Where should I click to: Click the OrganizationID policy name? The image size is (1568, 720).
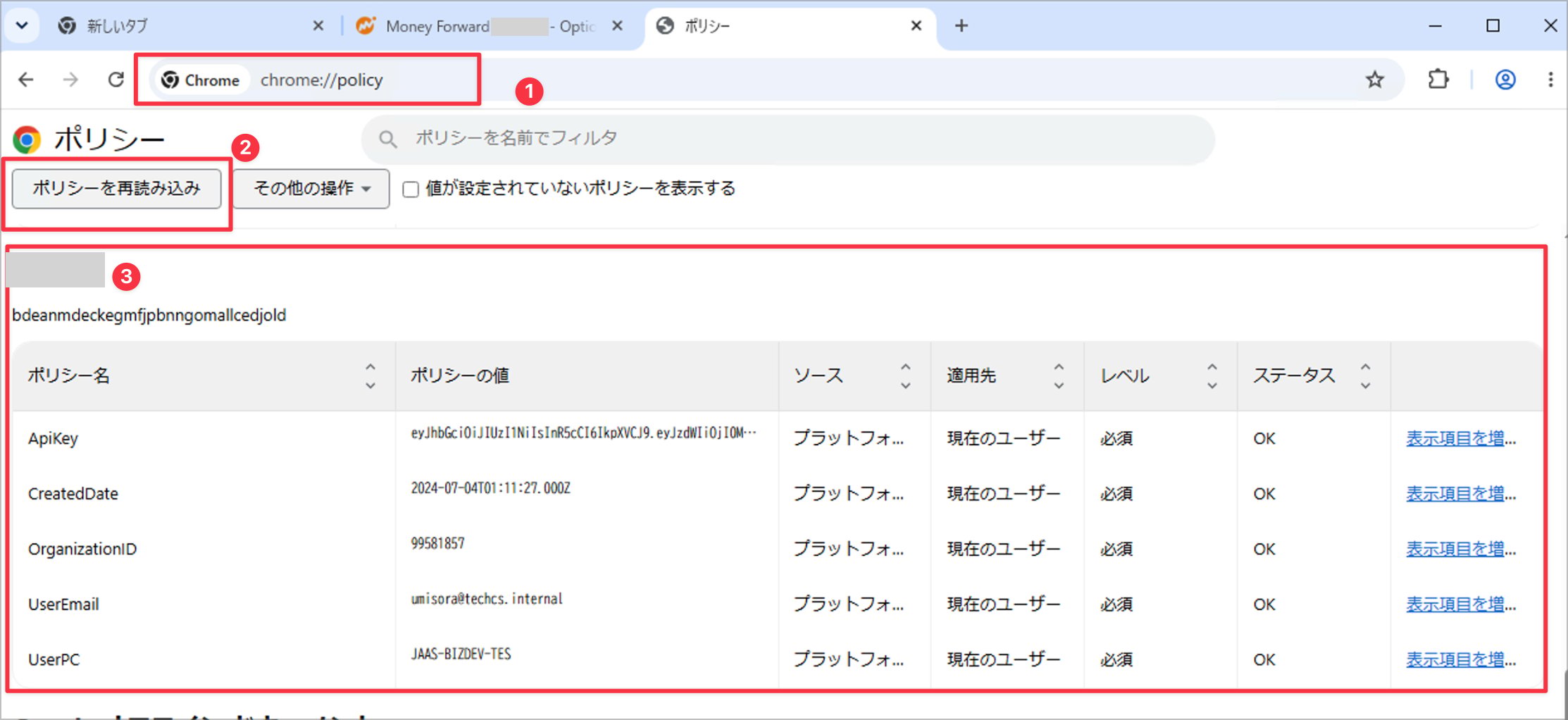coord(82,549)
